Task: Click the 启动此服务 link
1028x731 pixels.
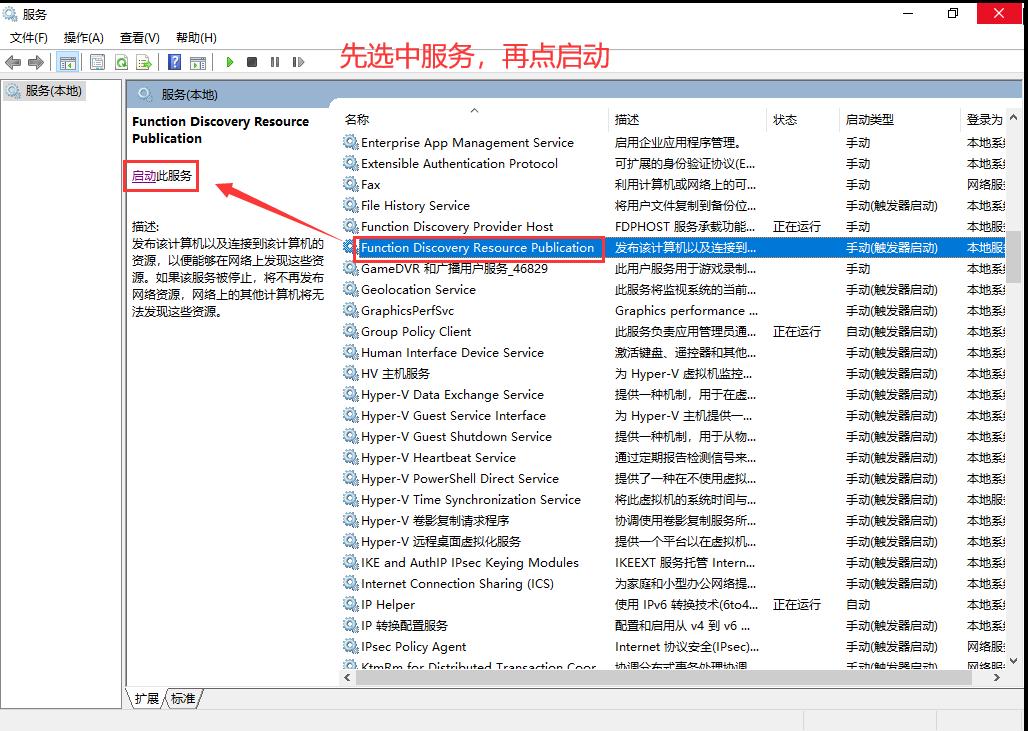Action: pyautogui.click(x=161, y=176)
